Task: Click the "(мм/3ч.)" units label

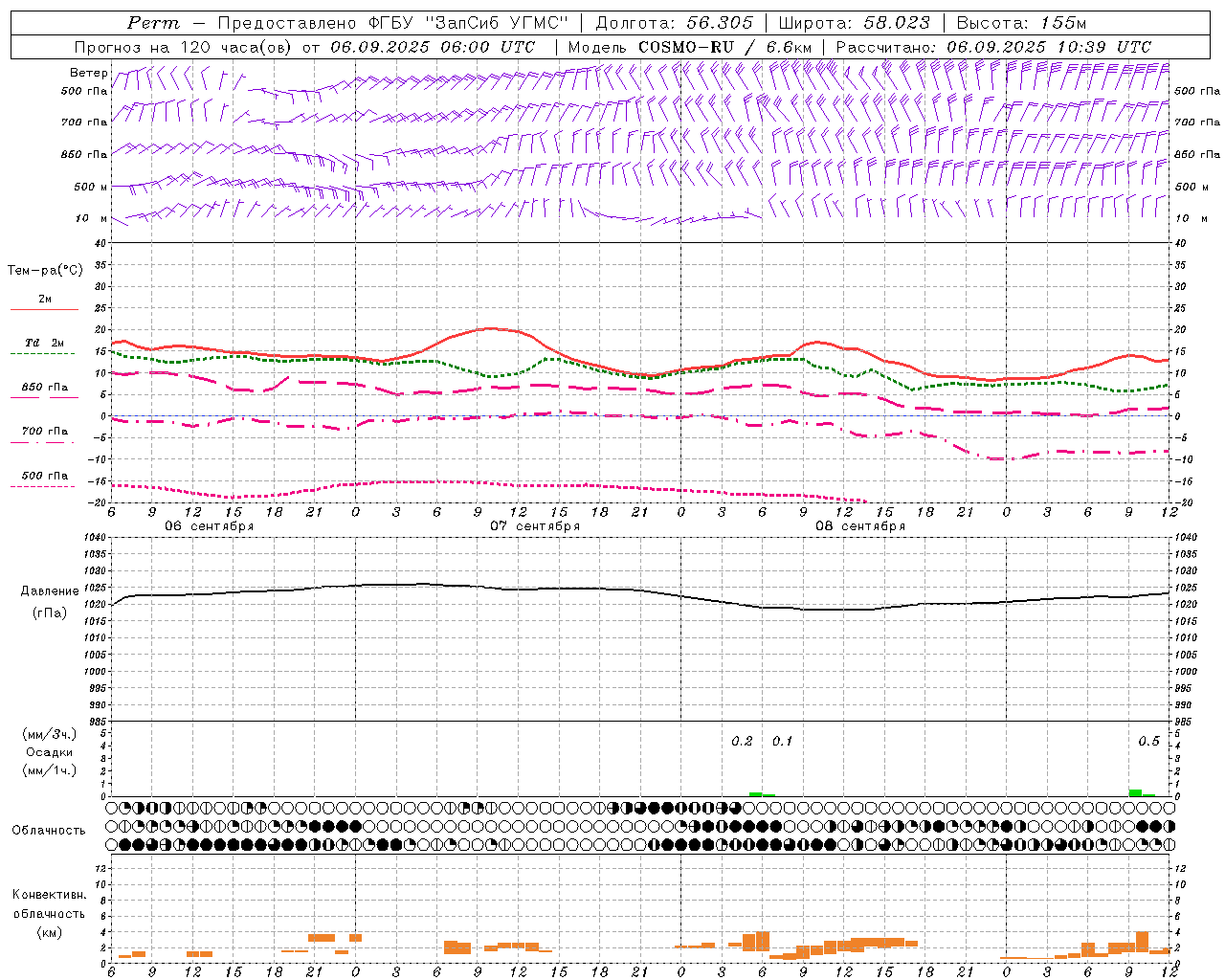Action: pyautogui.click(x=50, y=734)
